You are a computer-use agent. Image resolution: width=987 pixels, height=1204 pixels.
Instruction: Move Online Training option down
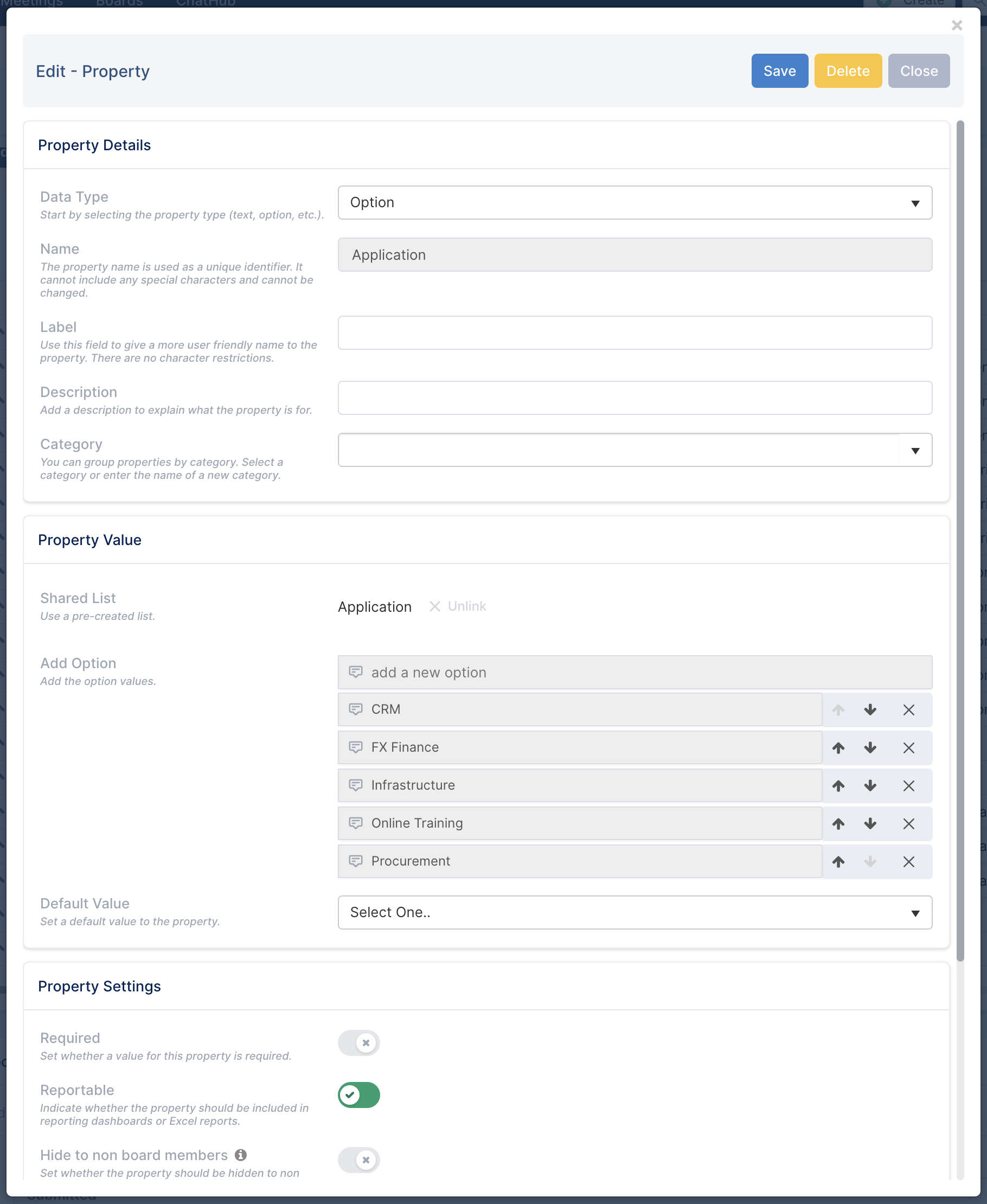(870, 824)
